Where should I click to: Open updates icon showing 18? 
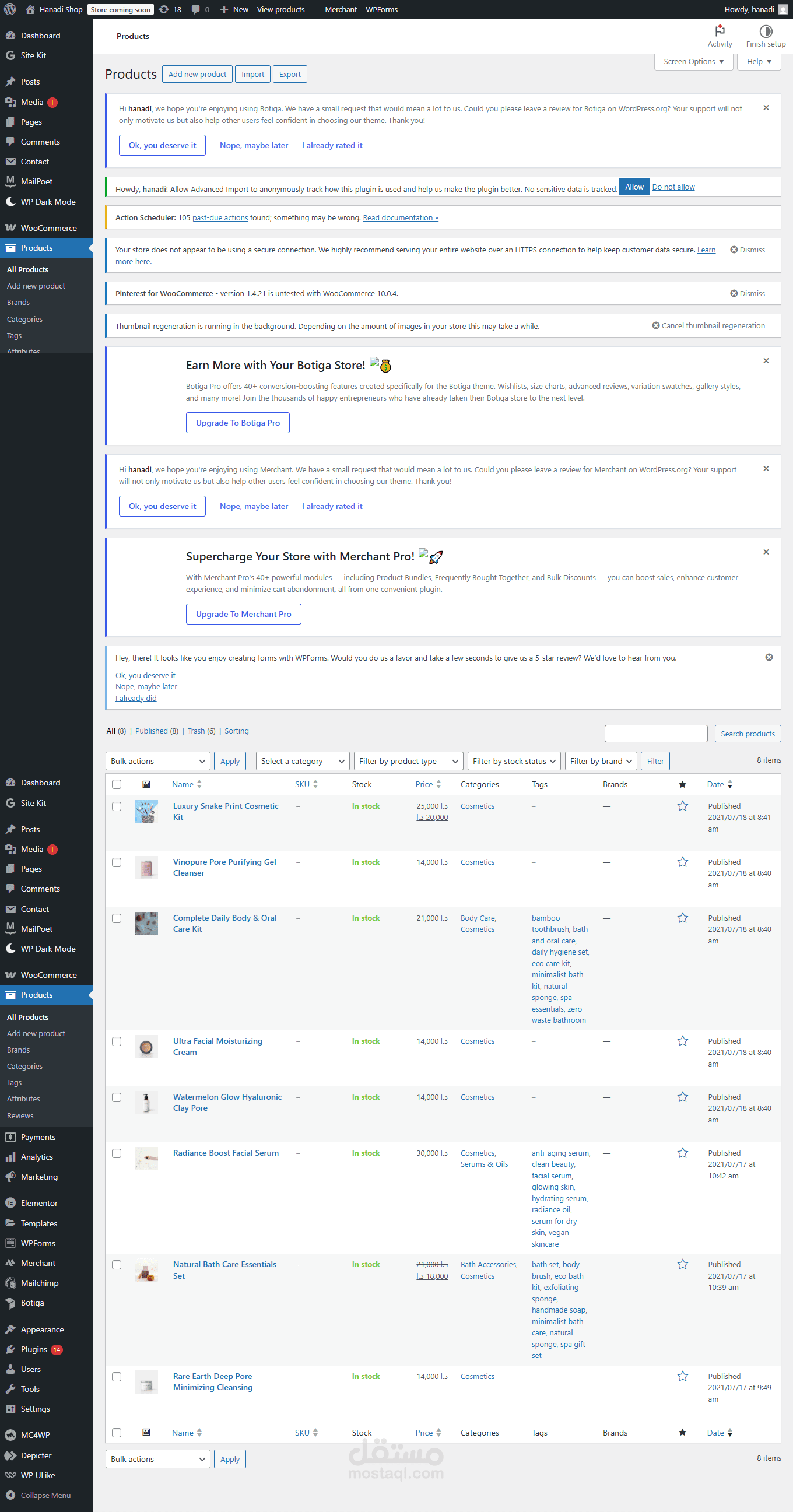tap(170, 9)
